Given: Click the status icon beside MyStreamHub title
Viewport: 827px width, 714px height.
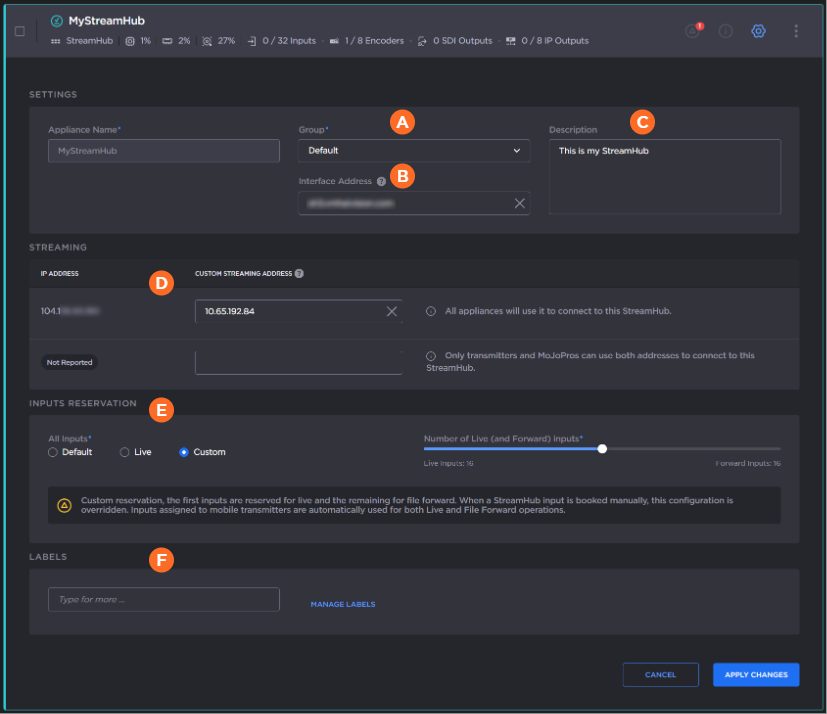Looking at the screenshot, I should coord(56,20).
